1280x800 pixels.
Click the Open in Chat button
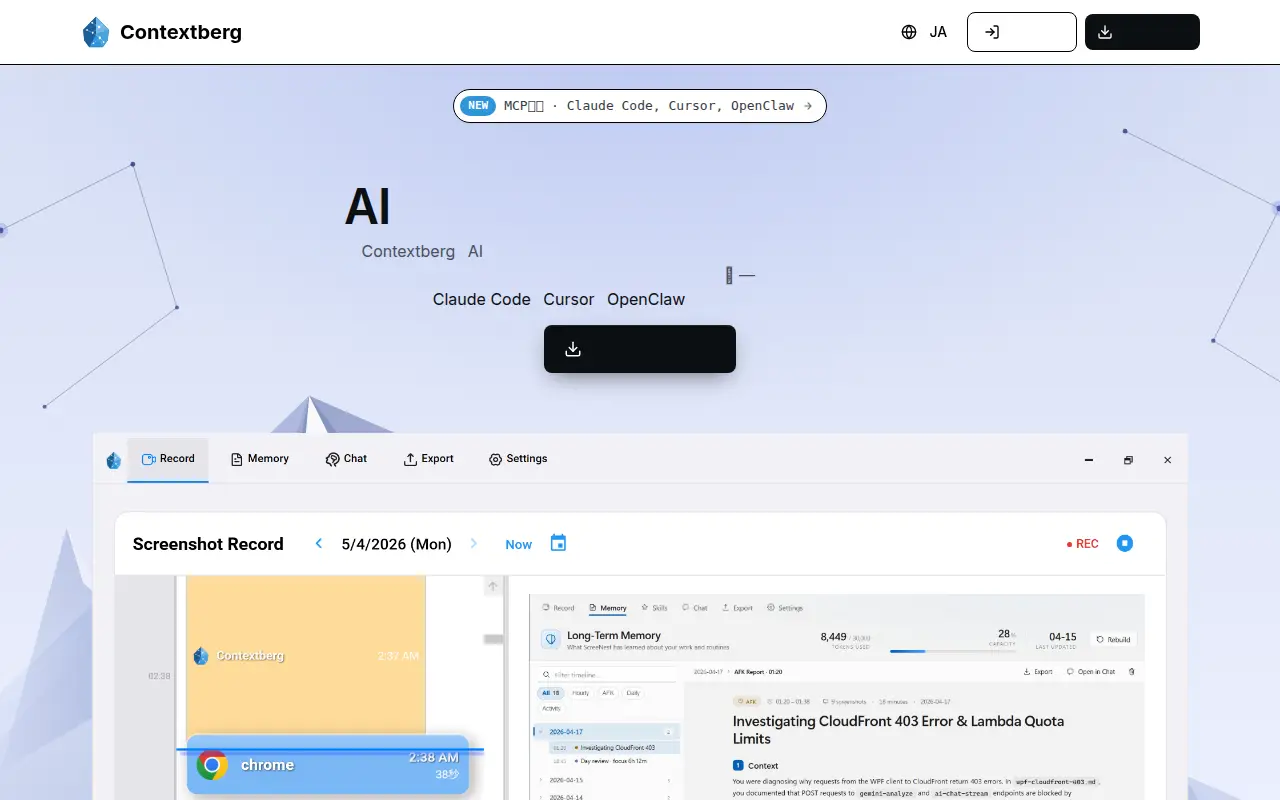(1091, 672)
